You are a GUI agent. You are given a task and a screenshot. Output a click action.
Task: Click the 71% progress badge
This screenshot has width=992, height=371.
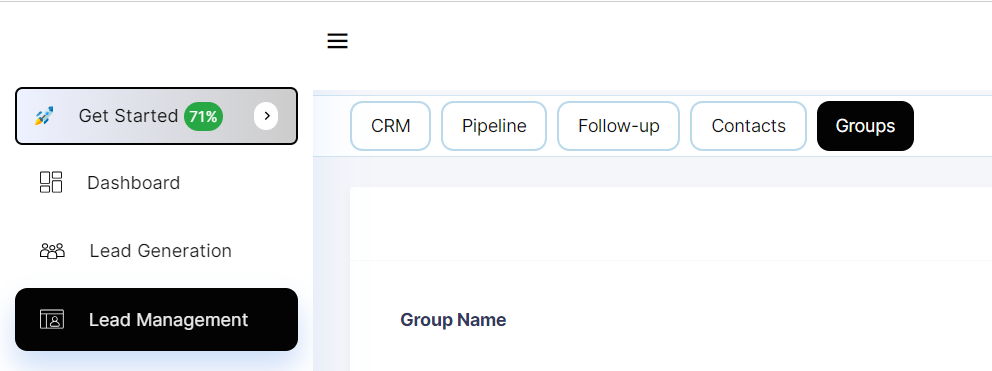coord(203,116)
